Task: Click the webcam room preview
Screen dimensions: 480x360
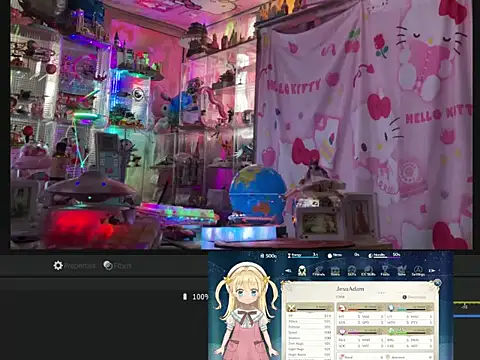Action: 241,124
